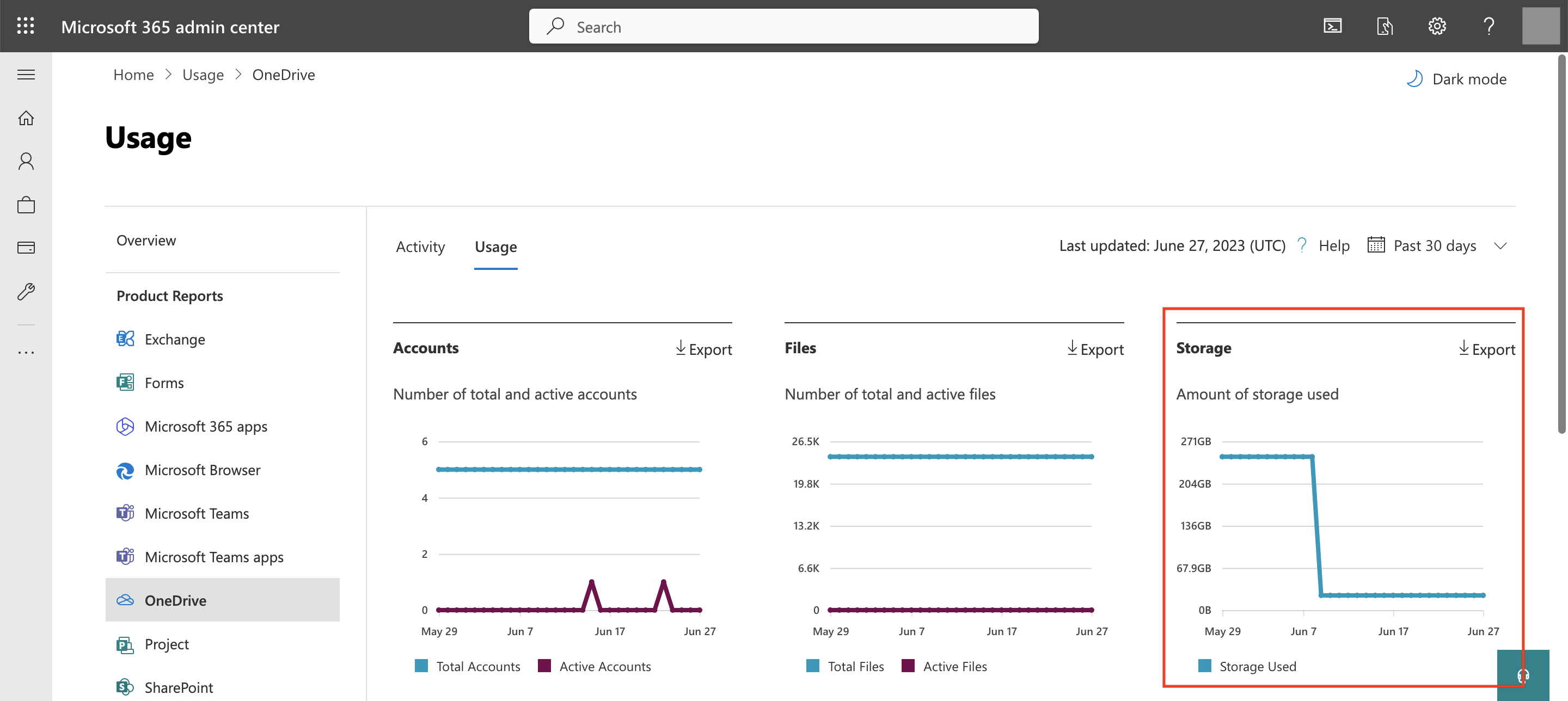The width and height of the screenshot is (1568, 701).
Task: Open Cloud Shell terminal icon in header
Action: click(x=1332, y=26)
